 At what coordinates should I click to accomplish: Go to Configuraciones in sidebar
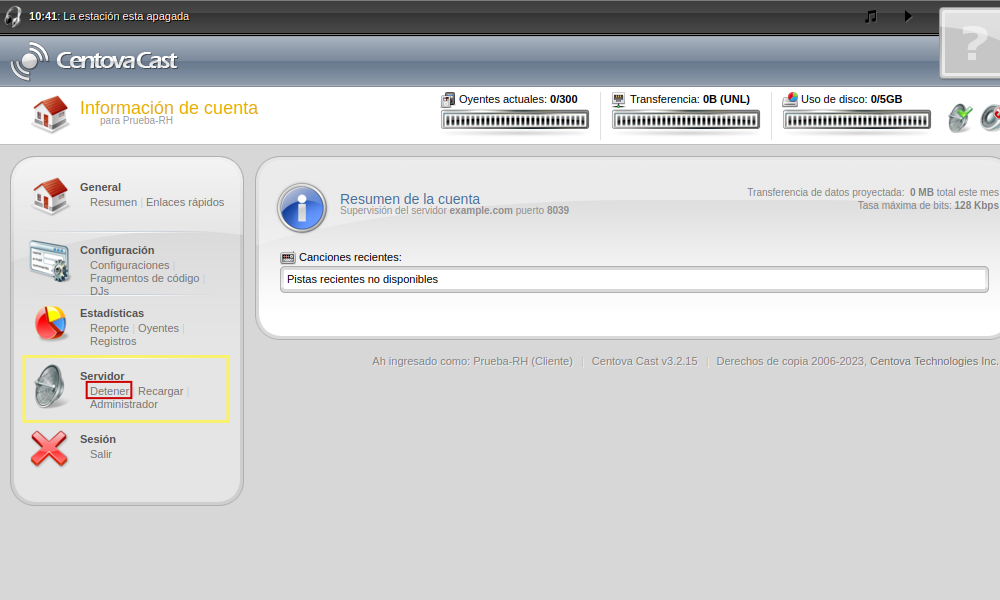point(129,265)
